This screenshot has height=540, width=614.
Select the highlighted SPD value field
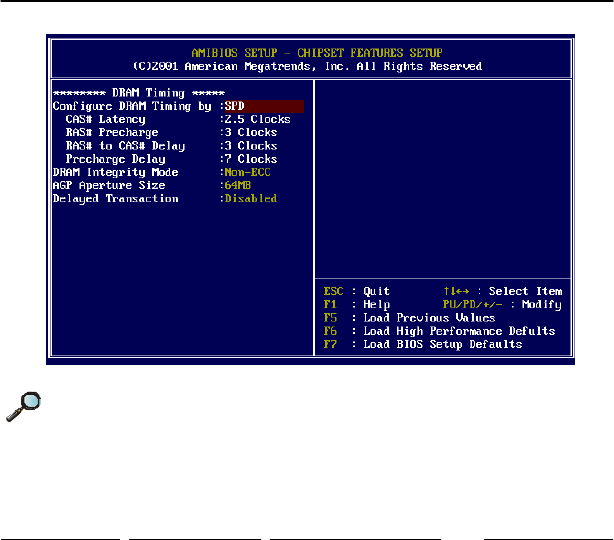tap(264, 106)
